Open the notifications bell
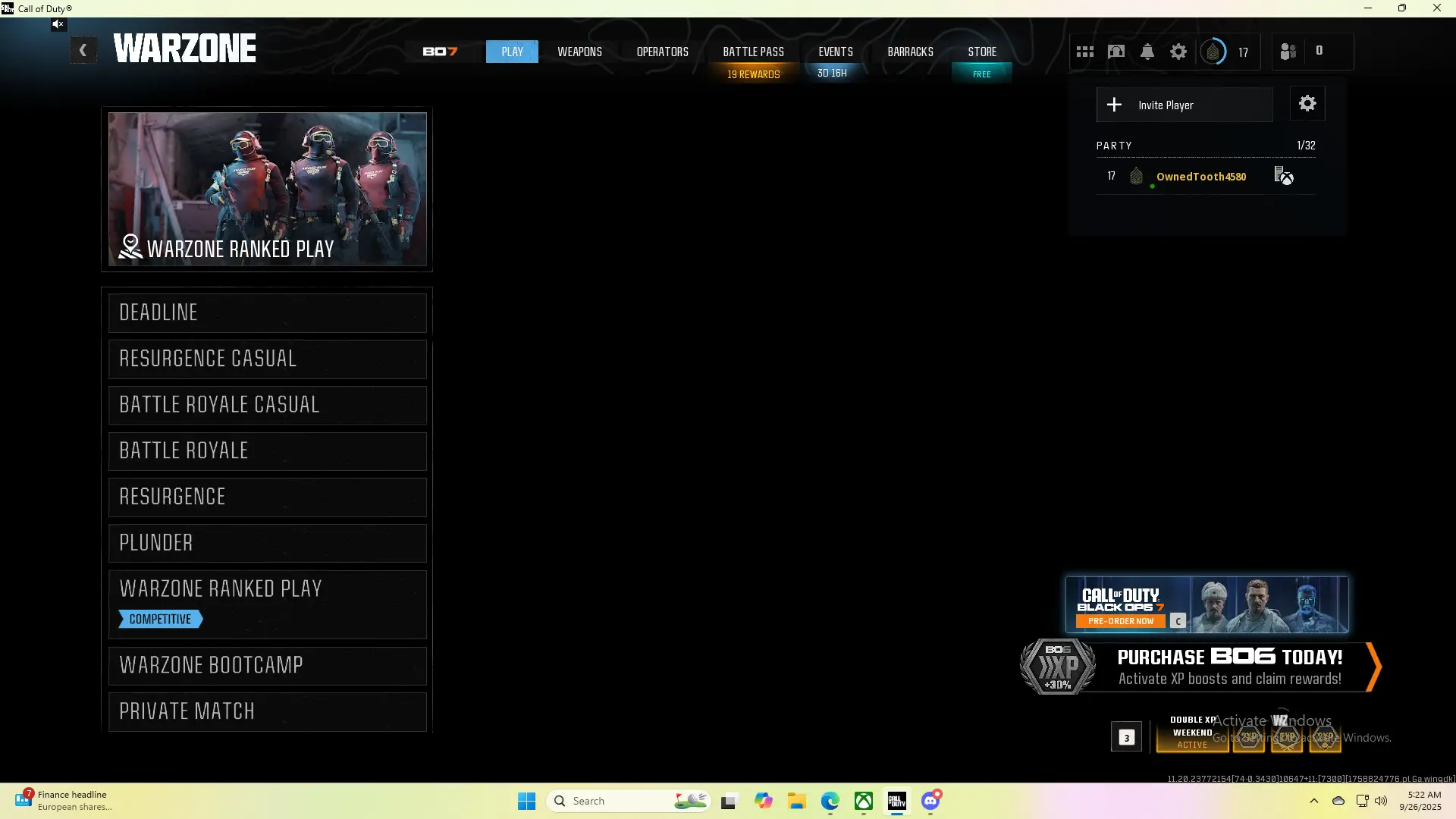1456x819 pixels. (x=1147, y=52)
